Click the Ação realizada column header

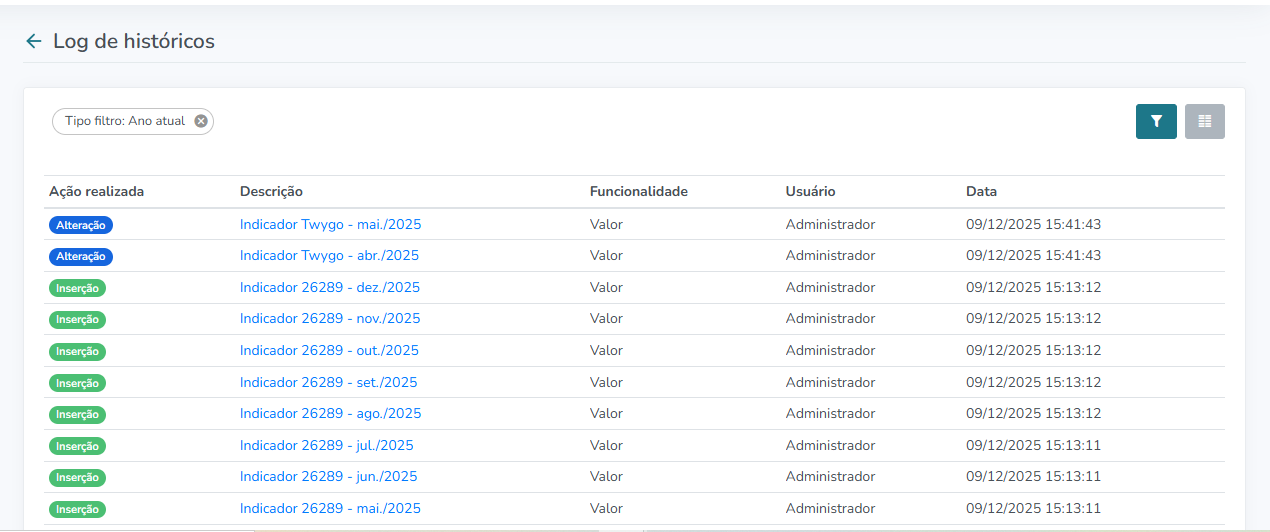[97, 191]
